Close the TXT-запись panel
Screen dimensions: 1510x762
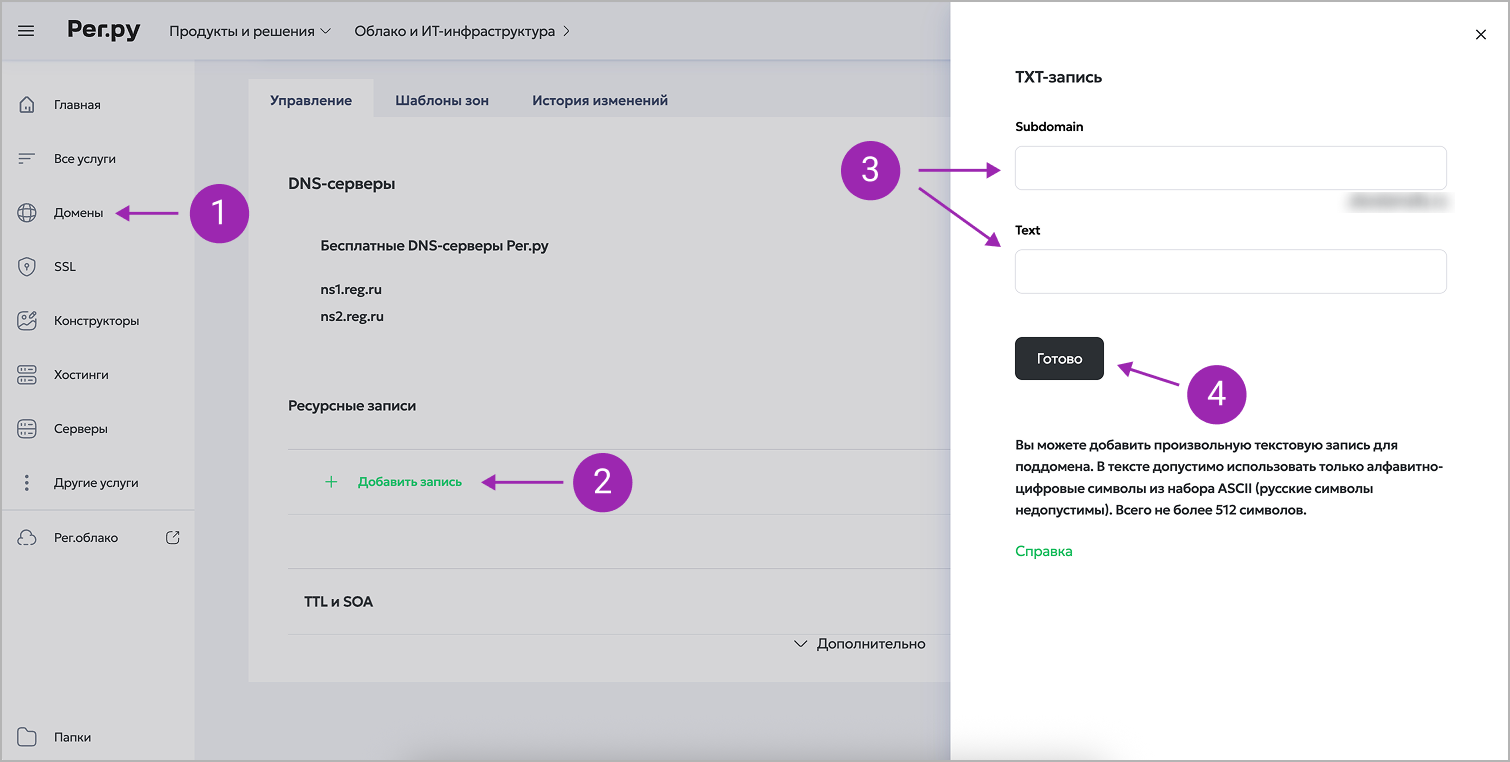click(1481, 35)
